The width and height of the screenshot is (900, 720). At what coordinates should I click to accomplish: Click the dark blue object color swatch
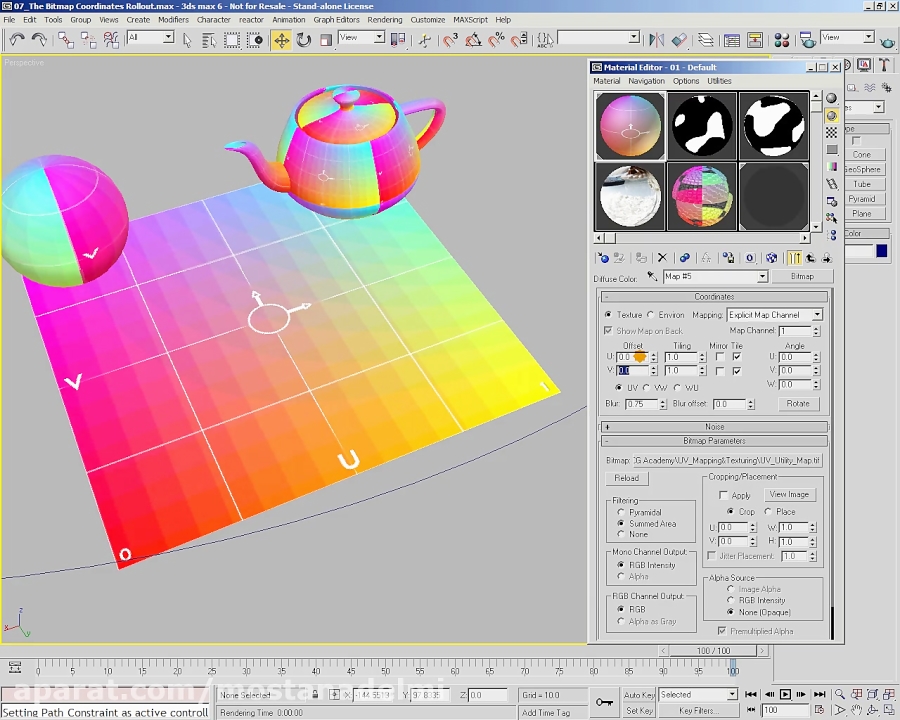click(x=881, y=251)
